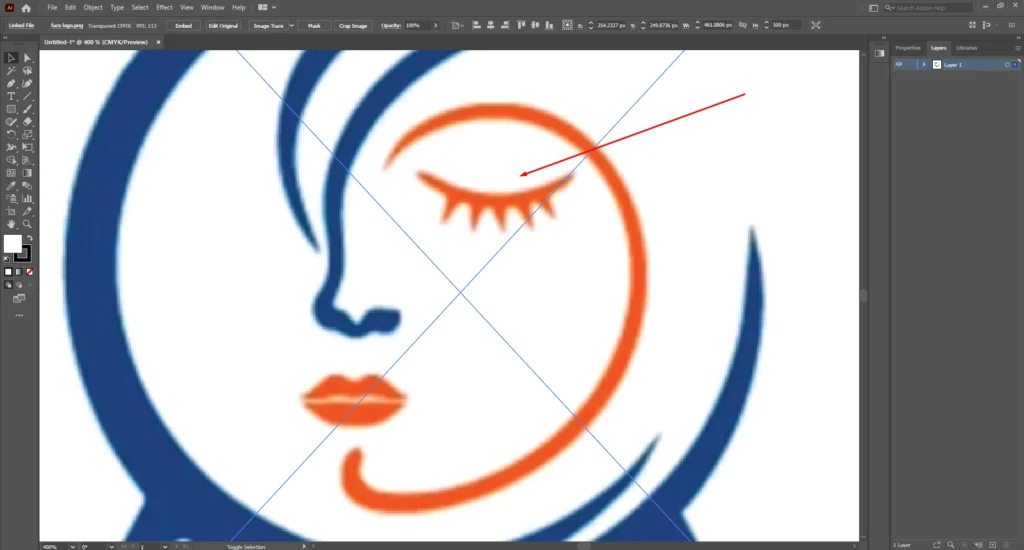Pick the Lasso tool
The width and height of the screenshot is (1024, 550).
(27, 71)
